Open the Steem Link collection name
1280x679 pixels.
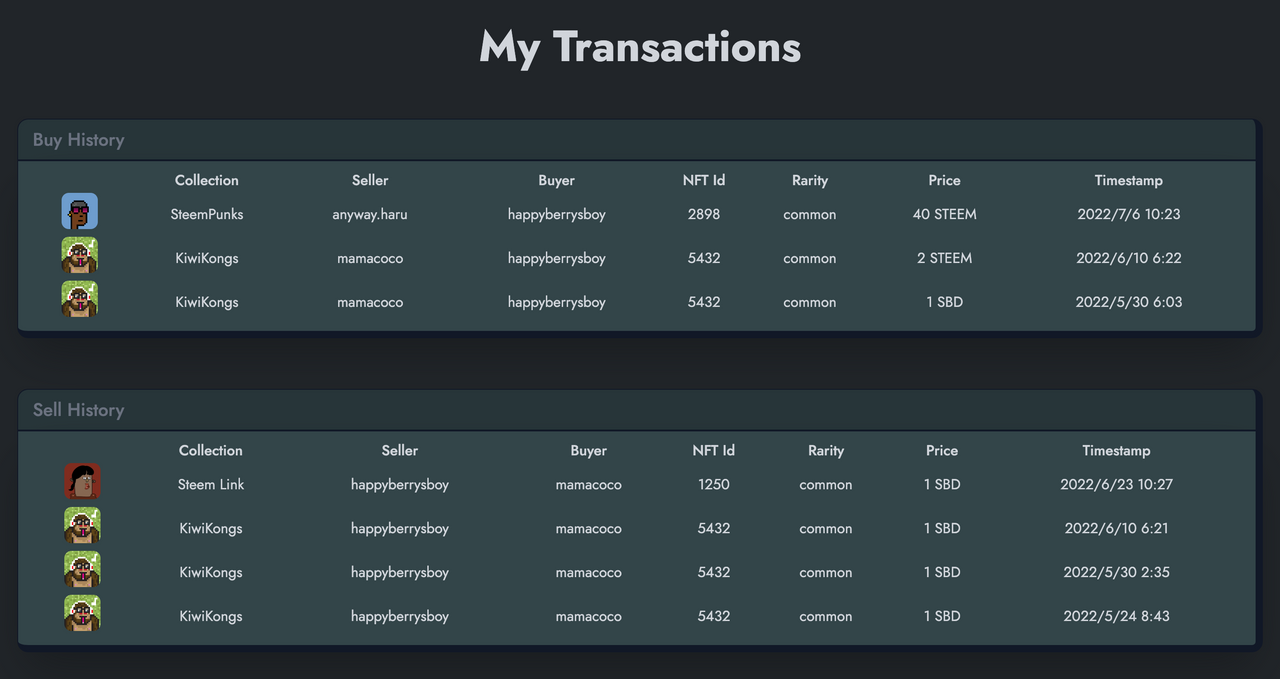211,484
